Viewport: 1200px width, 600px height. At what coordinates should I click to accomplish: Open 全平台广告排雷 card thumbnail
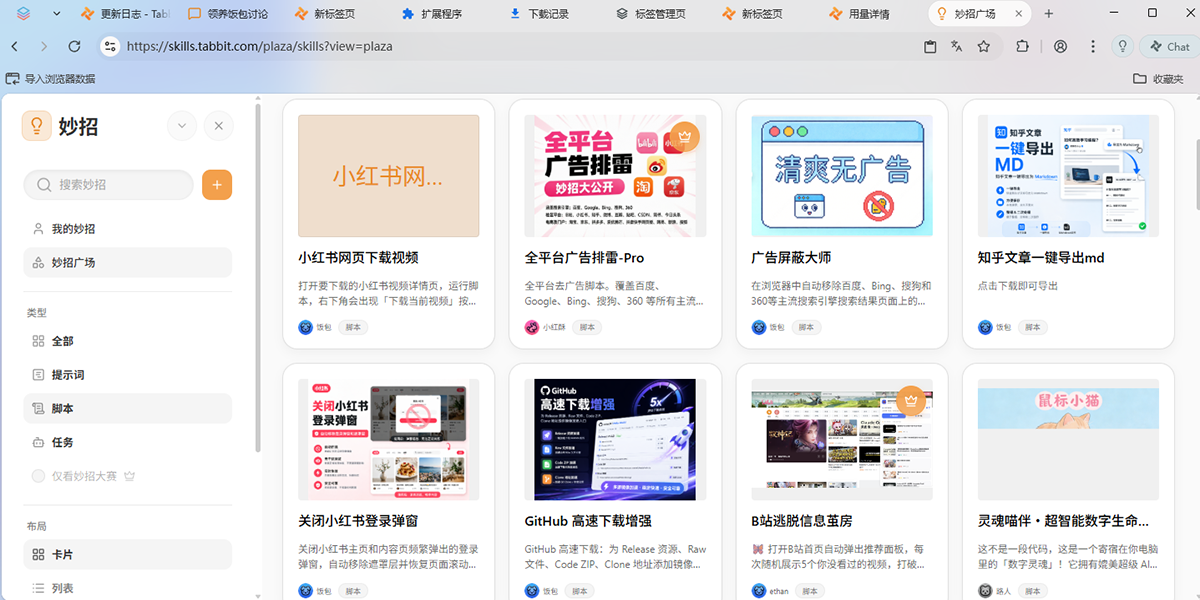(615, 176)
